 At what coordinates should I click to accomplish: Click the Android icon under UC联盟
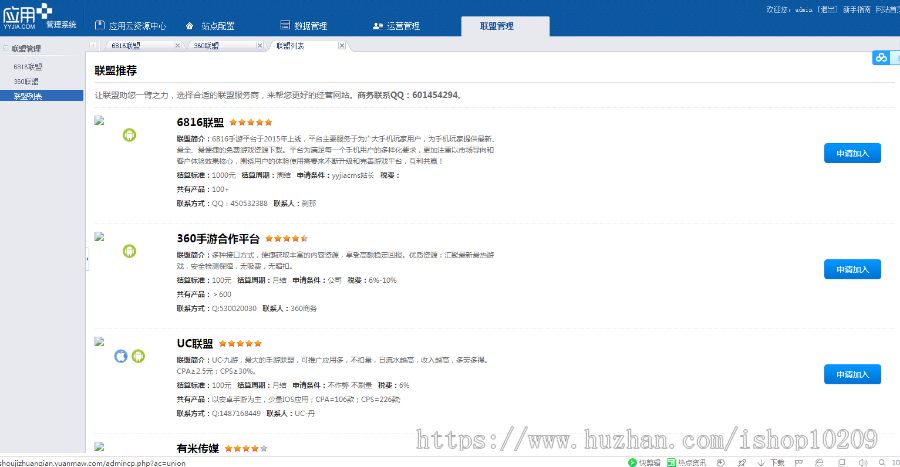point(138,356)
